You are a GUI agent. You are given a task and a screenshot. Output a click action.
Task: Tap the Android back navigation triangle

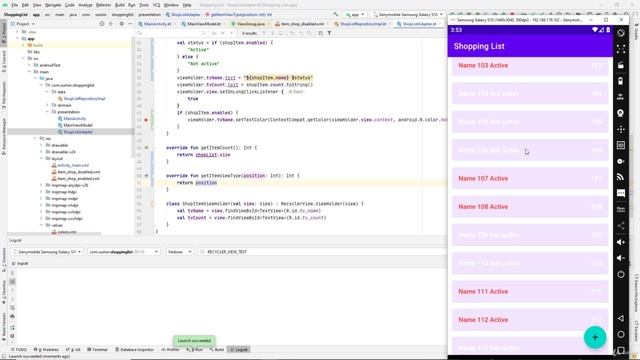(x=621, y=318)
